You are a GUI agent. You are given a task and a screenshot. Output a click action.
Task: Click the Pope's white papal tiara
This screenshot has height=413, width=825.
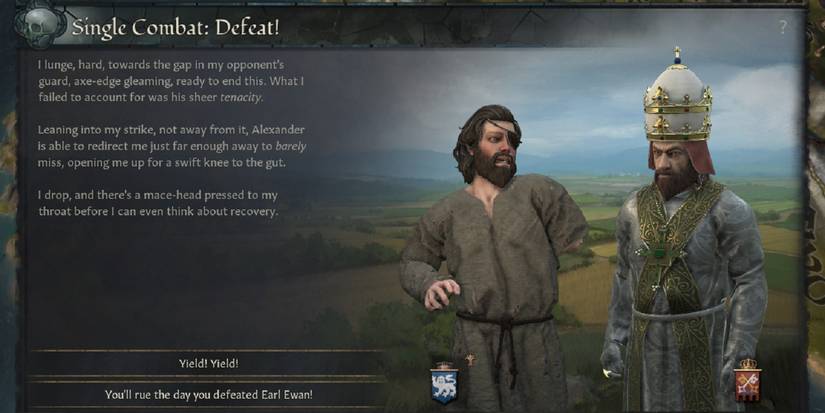678,95
